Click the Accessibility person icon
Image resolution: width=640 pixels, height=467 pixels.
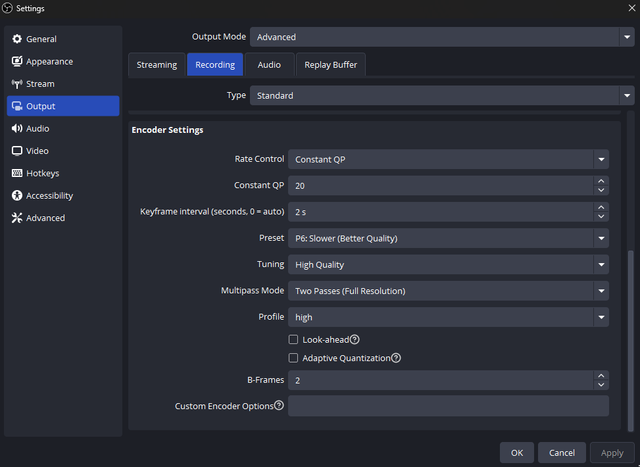tap(17, 196)
